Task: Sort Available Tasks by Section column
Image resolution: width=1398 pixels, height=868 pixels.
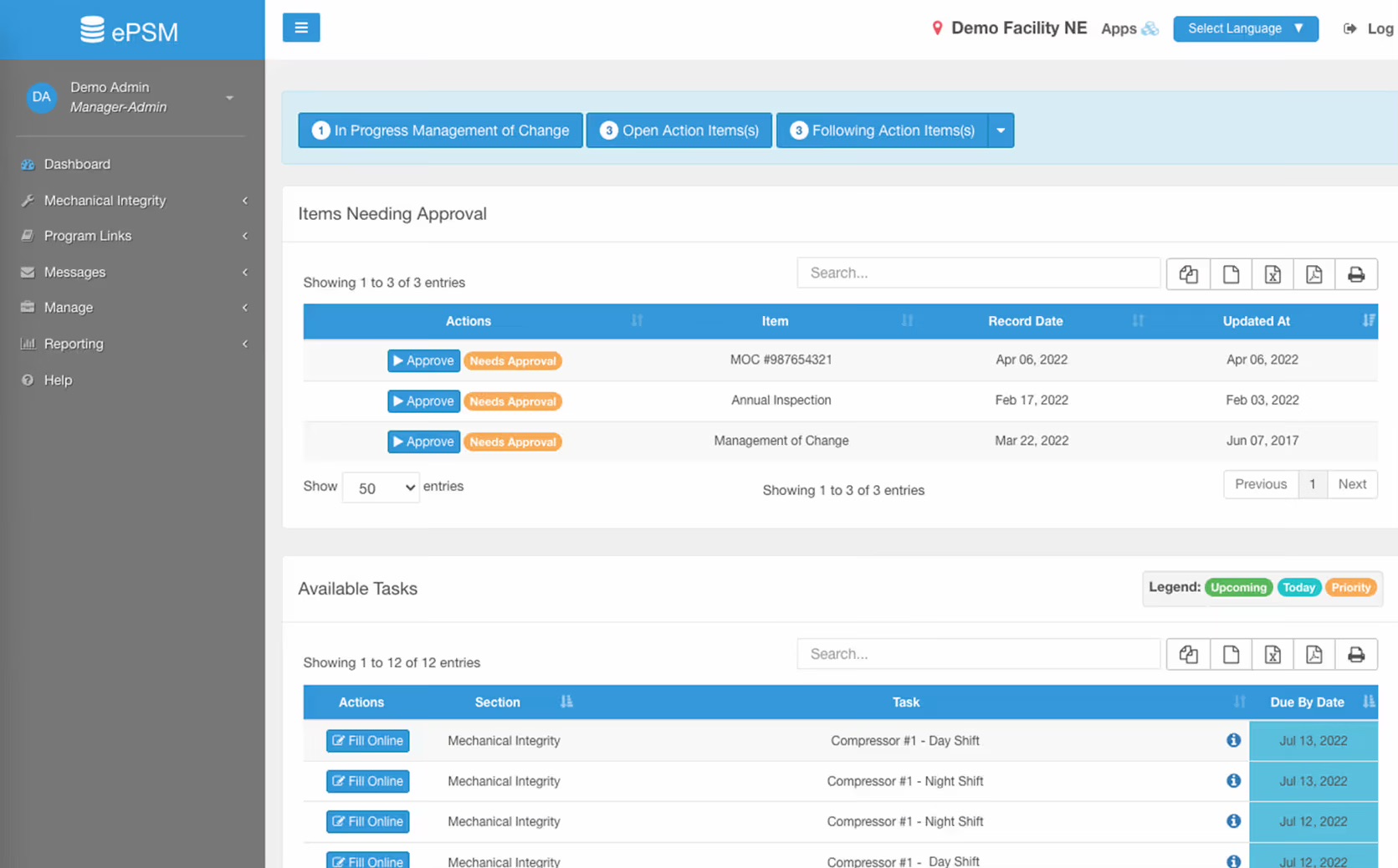Action: tap(497, 702)
